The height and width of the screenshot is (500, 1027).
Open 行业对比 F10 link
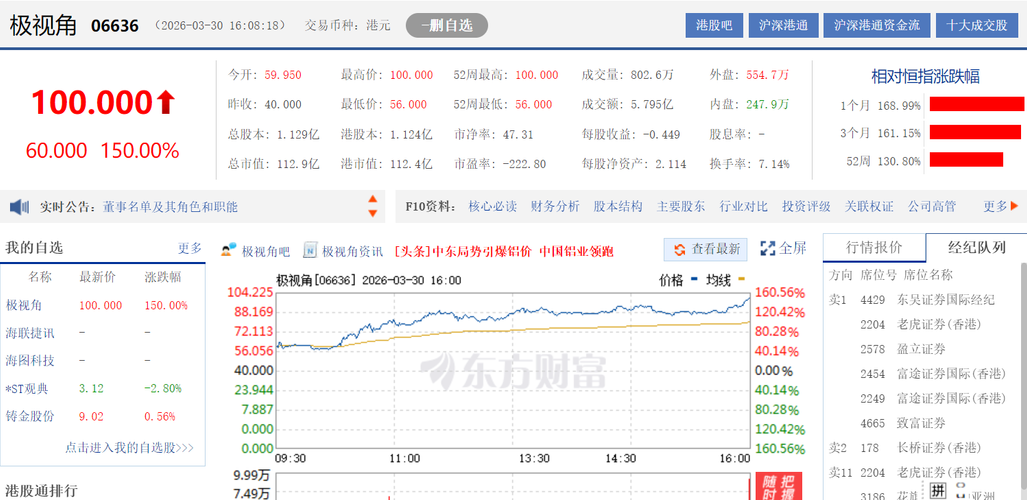click(743, 207)
